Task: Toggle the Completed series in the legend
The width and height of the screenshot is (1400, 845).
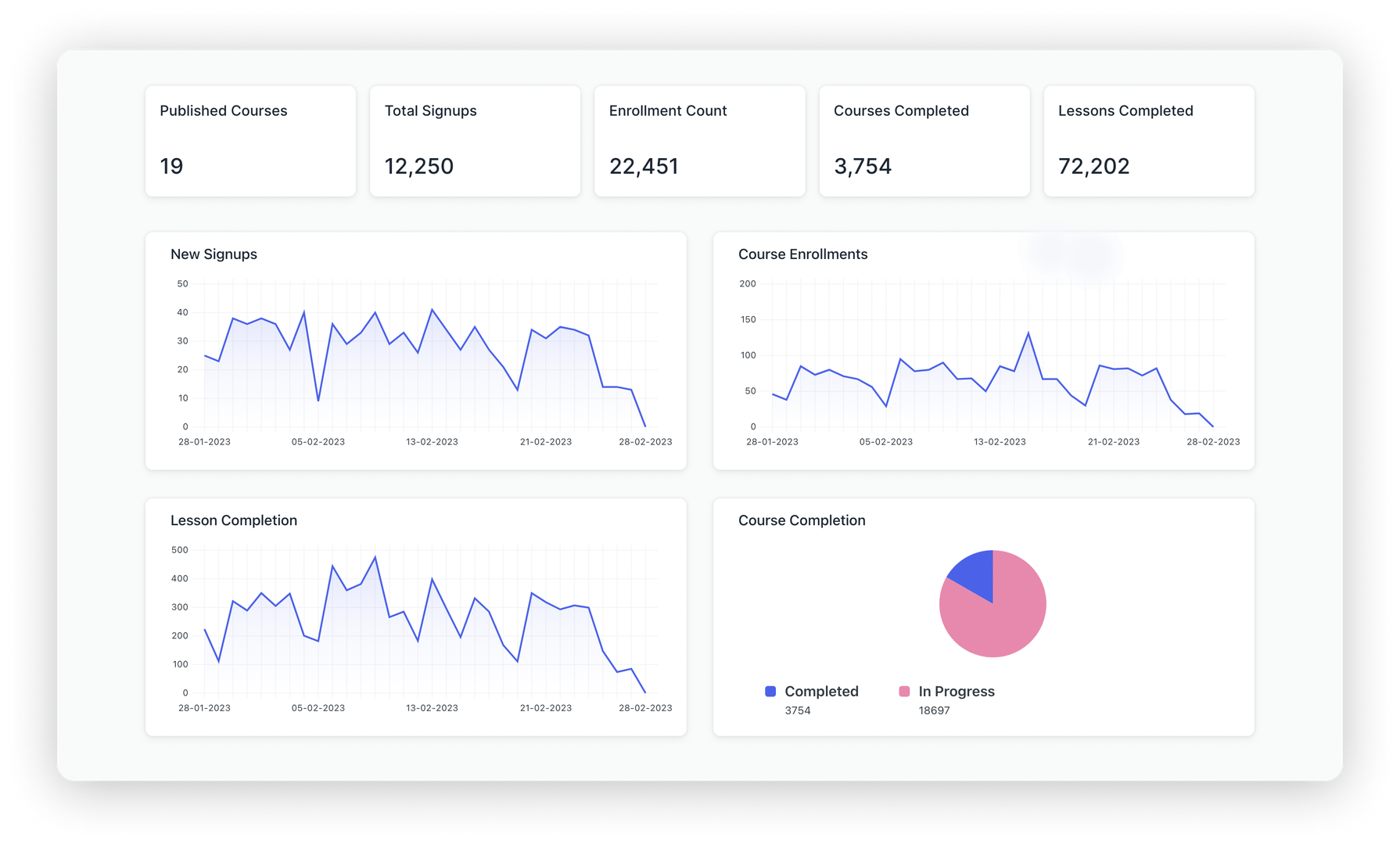Action: 821,691
